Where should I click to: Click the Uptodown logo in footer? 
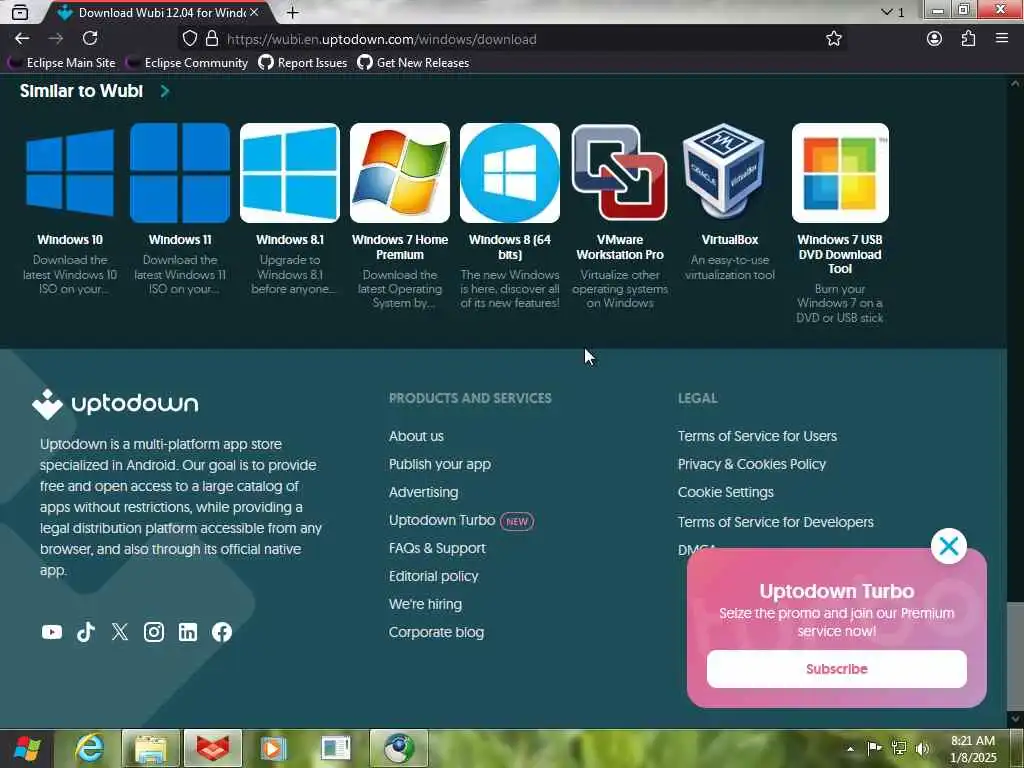pyautogui.click(x=115, y=404)
